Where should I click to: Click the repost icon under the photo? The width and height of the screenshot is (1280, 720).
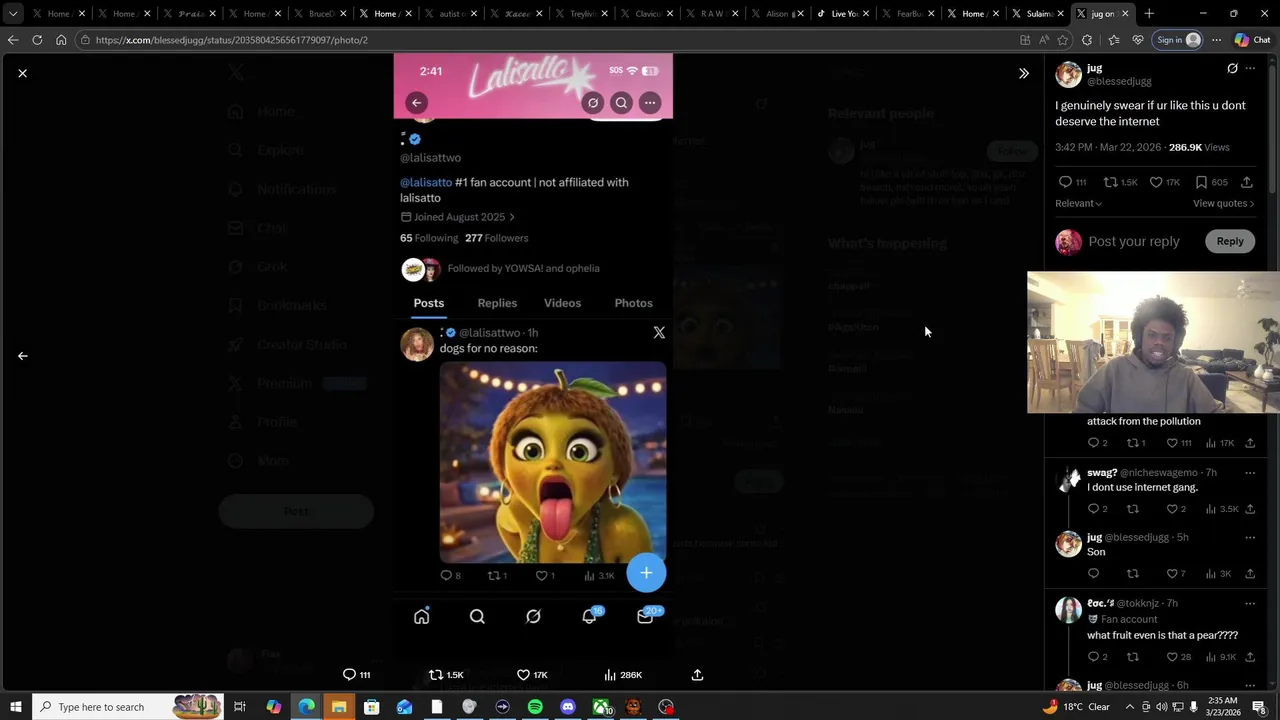click(436, 675)
